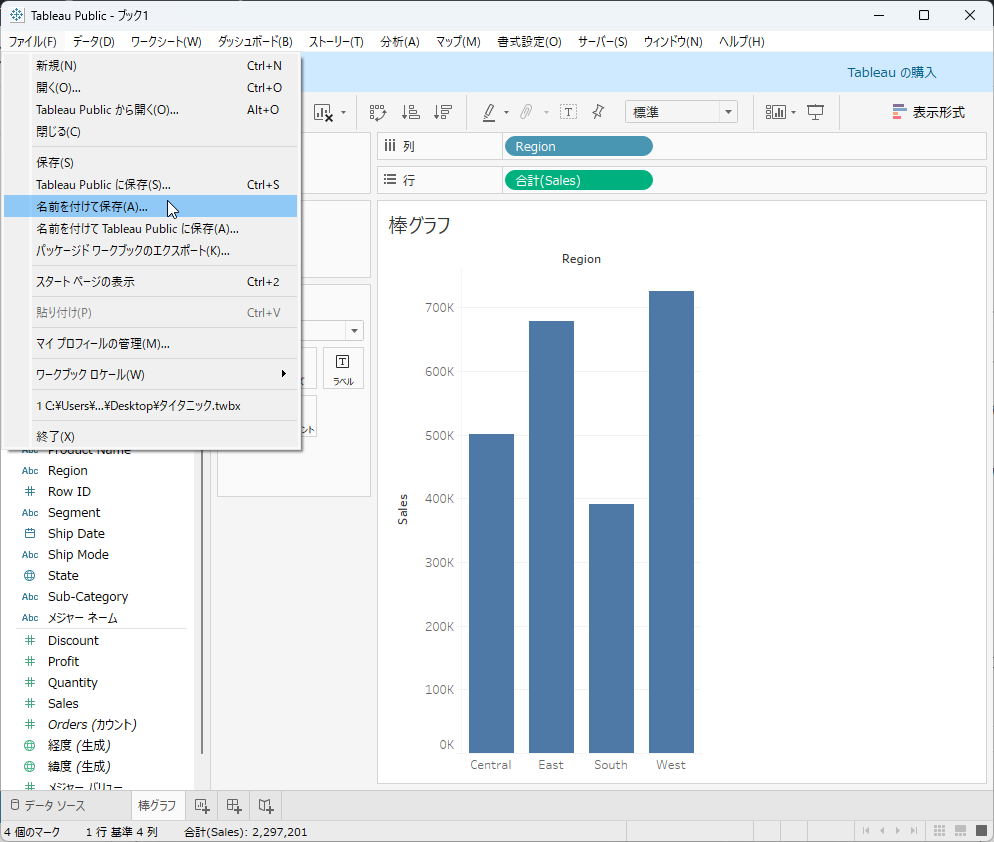Open the 表示形式 (Show Me) panel
This screenshot has height=842, width=994.
click(x=928, y=113)
